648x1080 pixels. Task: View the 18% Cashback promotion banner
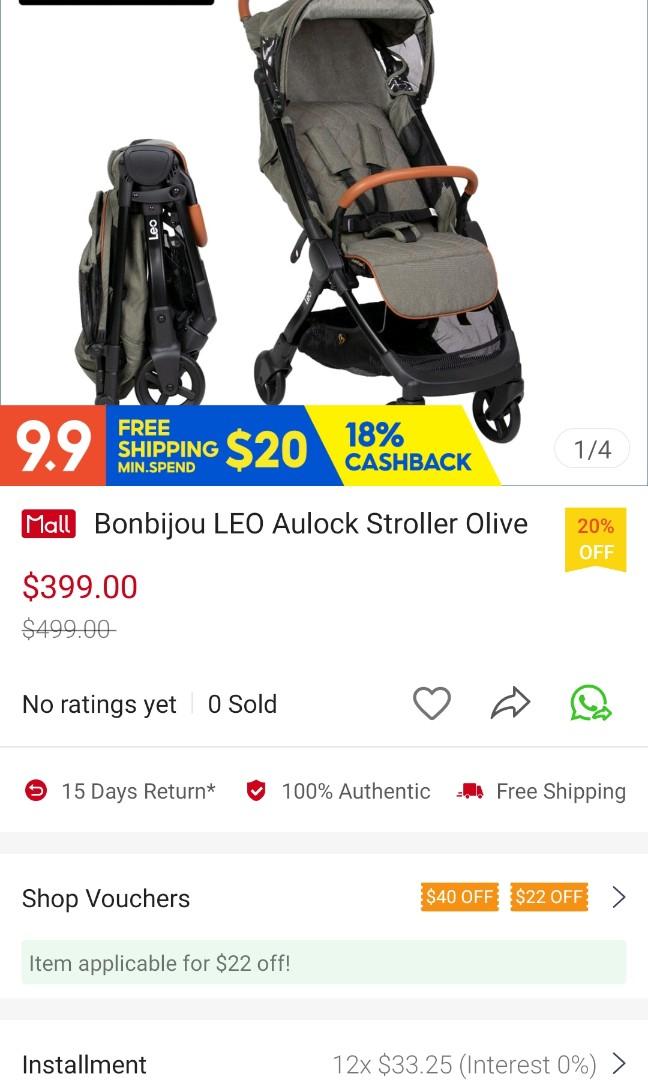coord(406,446)
